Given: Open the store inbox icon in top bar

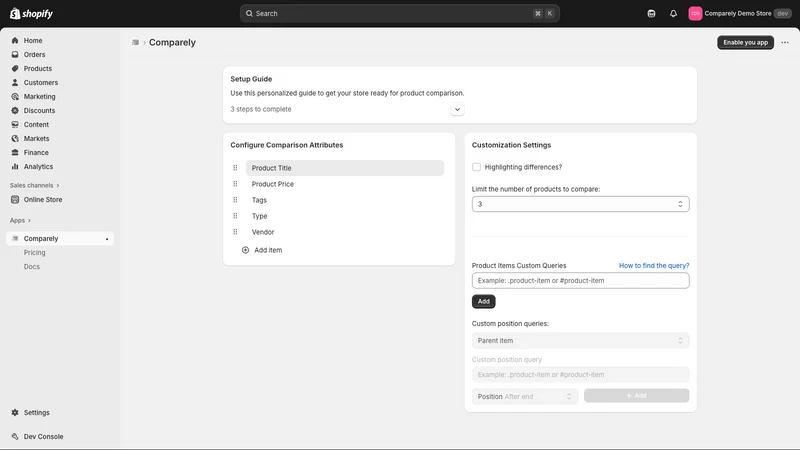Looking at the screenshot, I should point(651,14).
